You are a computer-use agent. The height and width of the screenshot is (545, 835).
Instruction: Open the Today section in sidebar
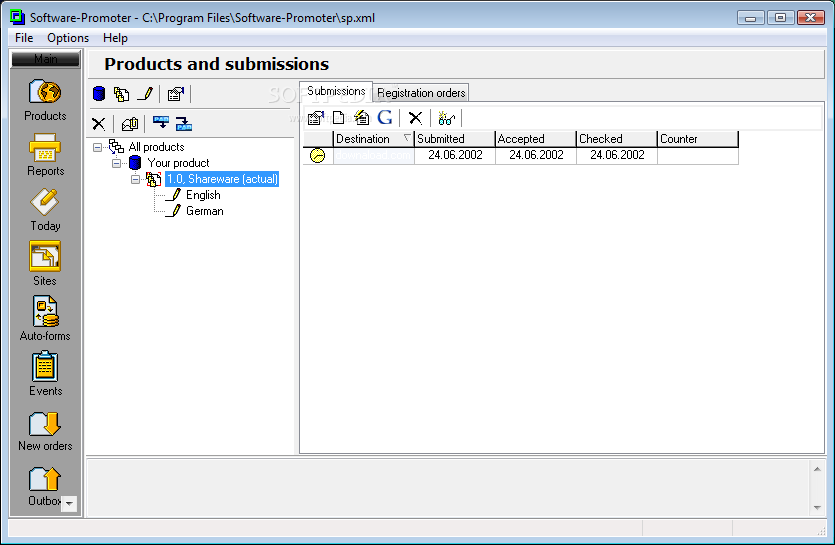click(45, 210)
